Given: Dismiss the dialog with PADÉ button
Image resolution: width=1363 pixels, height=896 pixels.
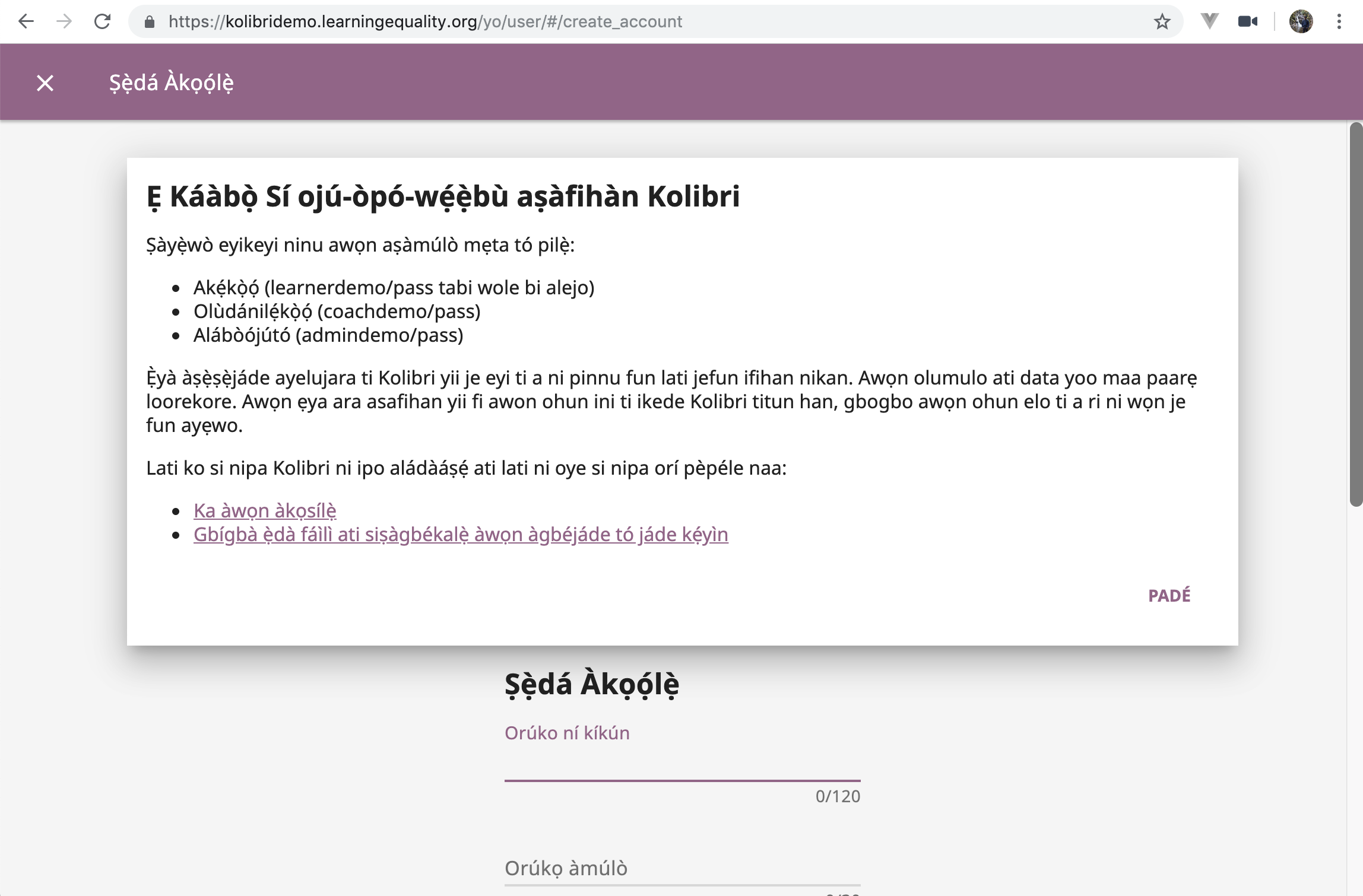Looking at the screenshot, I should pyautogui.click(x=1169, y=595).
